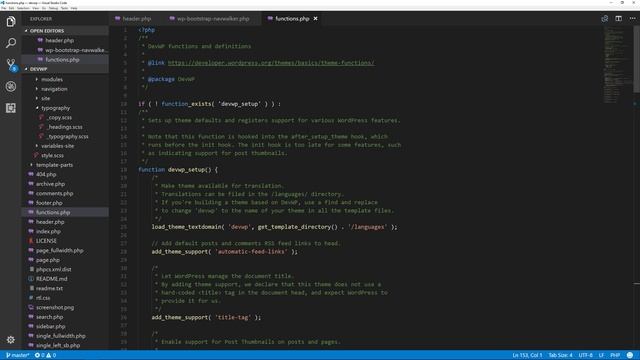640x360 pixels.
Task: Change the PHP language mode
Action: [x=615, y=355]
